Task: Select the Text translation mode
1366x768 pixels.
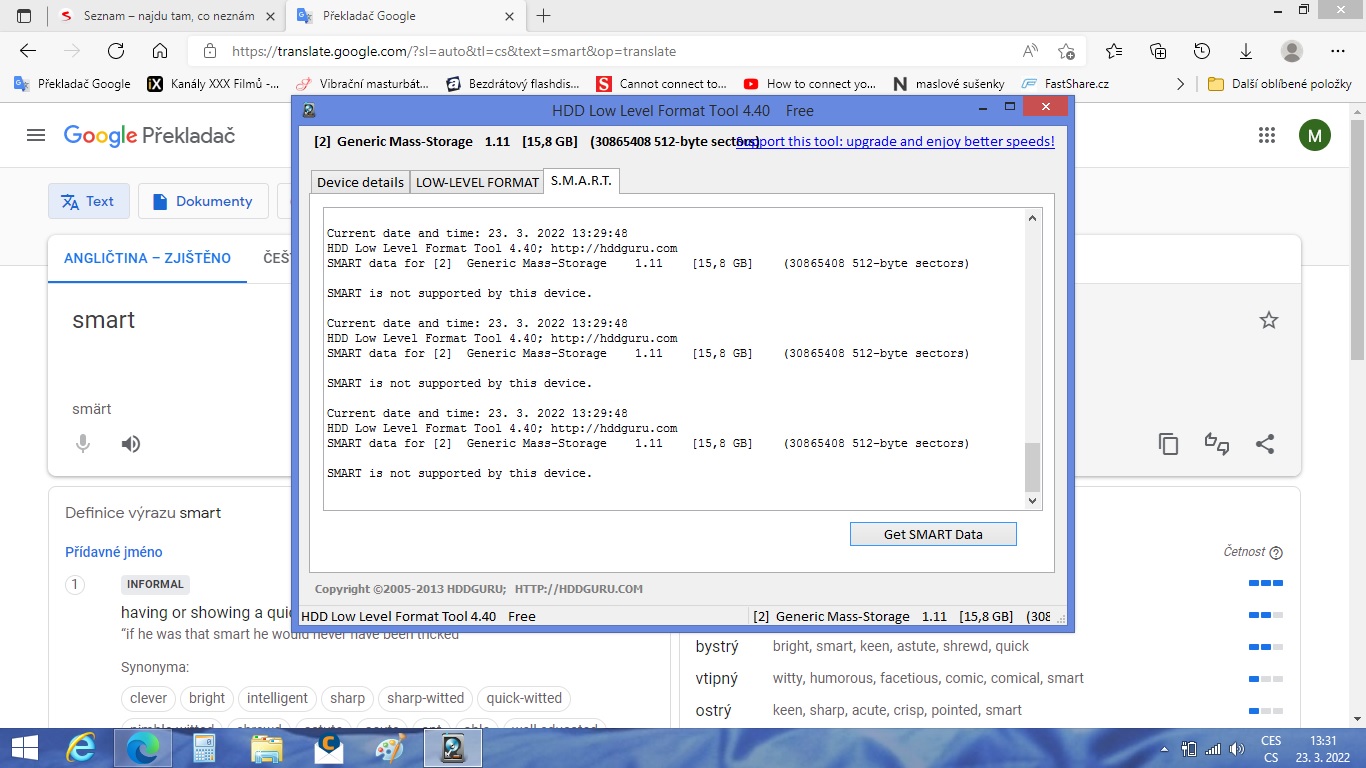Action: [x=88, y=201]
